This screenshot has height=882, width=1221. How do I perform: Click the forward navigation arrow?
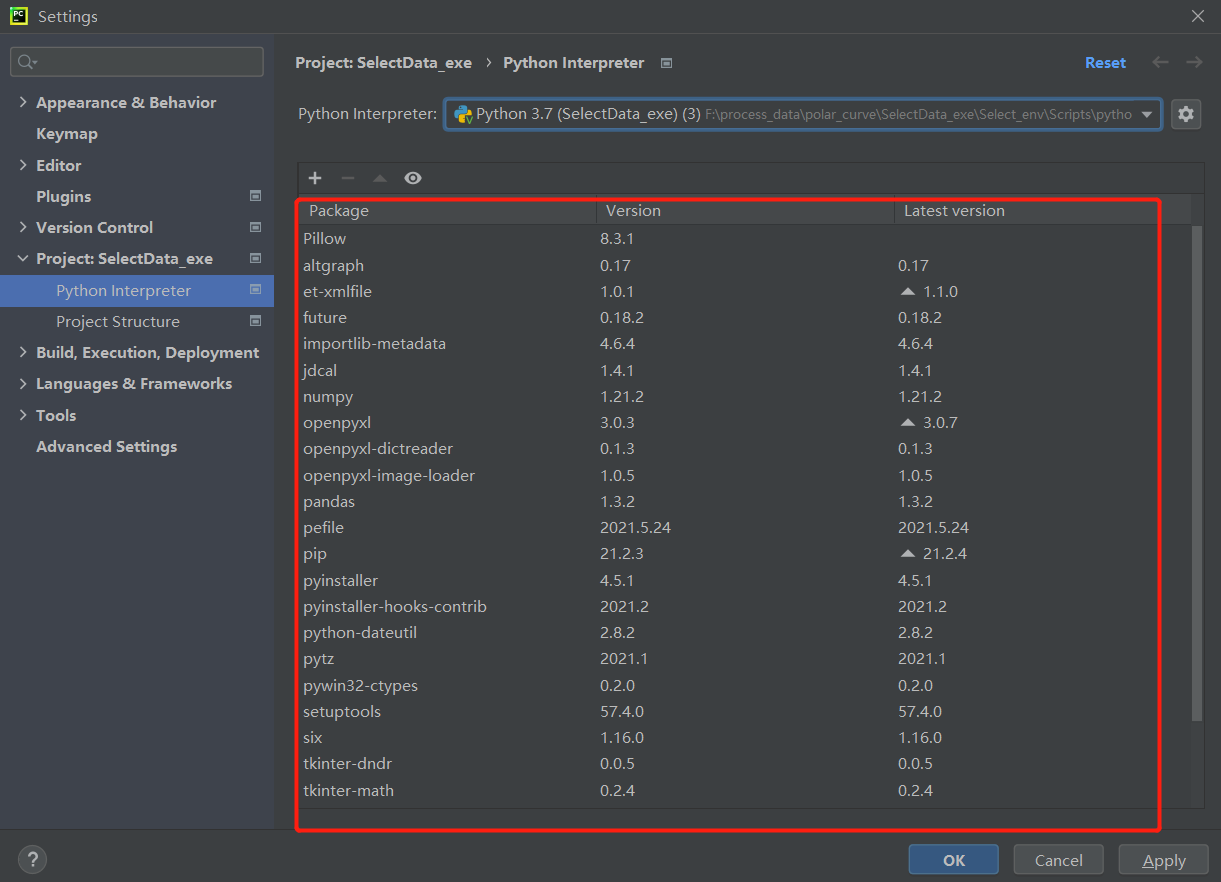(x=1194, y=62)
